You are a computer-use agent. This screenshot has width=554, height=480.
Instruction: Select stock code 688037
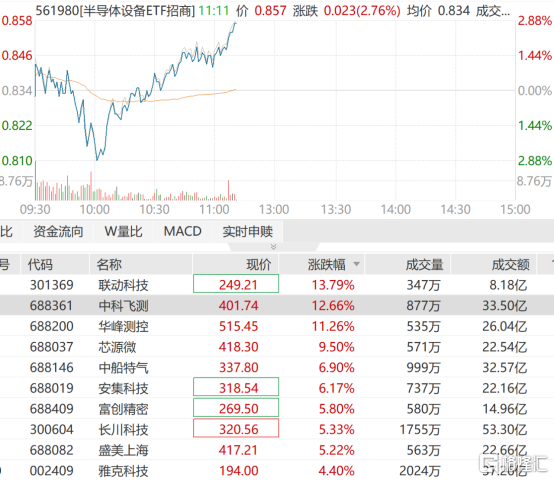(52, 347)
